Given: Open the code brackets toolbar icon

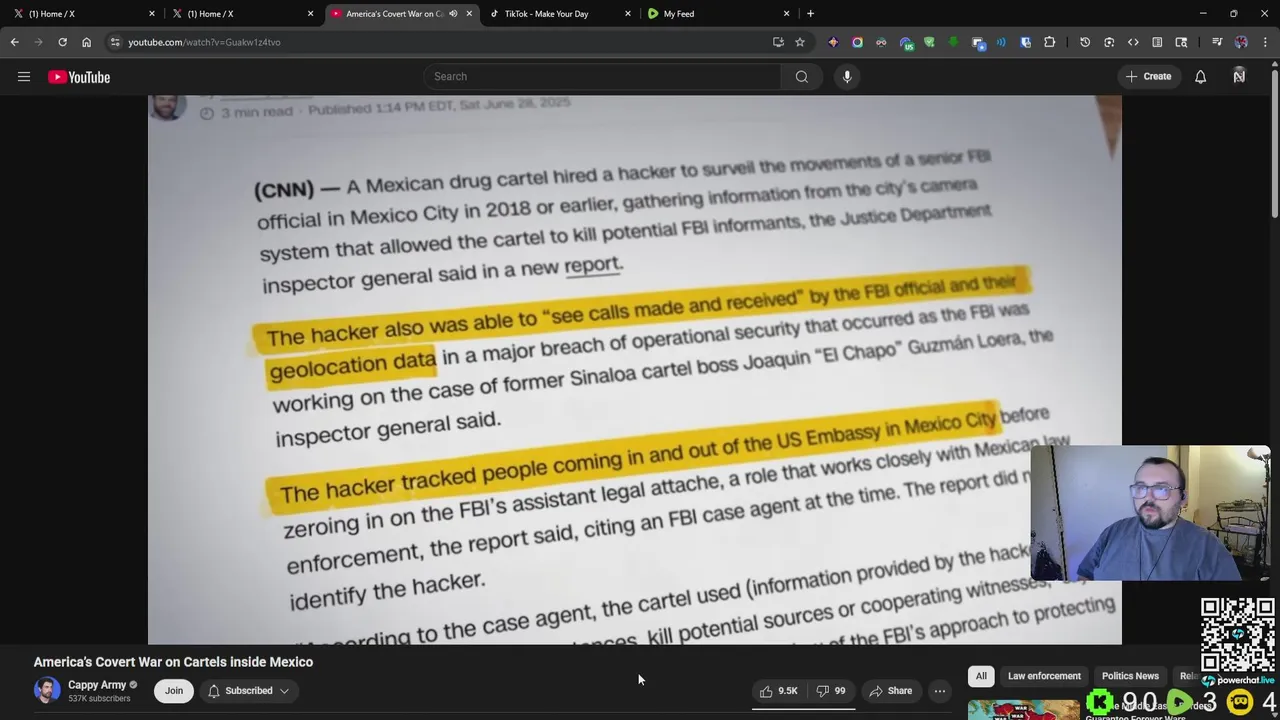Looking at the screenshot, I should point(1133,42).
